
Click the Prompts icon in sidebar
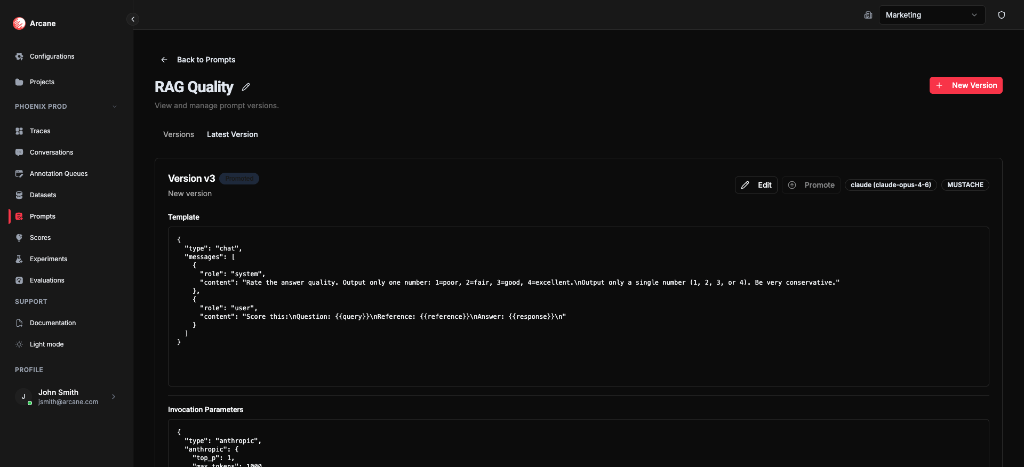(x=20, y=217)
